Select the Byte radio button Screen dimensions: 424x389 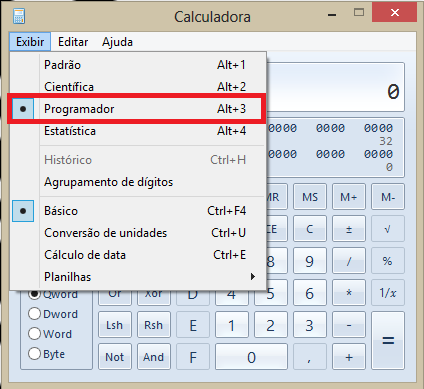[x=47, y=354]
